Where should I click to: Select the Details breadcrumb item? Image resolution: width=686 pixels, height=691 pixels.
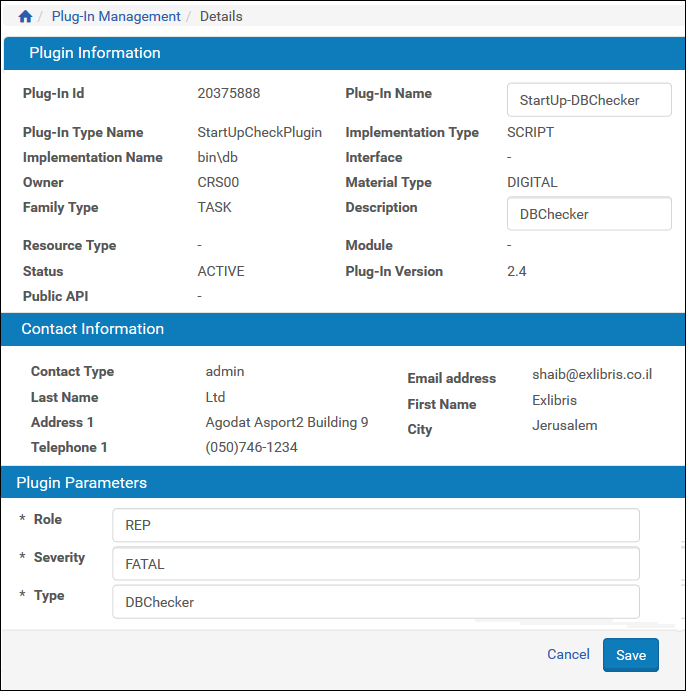click(221, 17)
